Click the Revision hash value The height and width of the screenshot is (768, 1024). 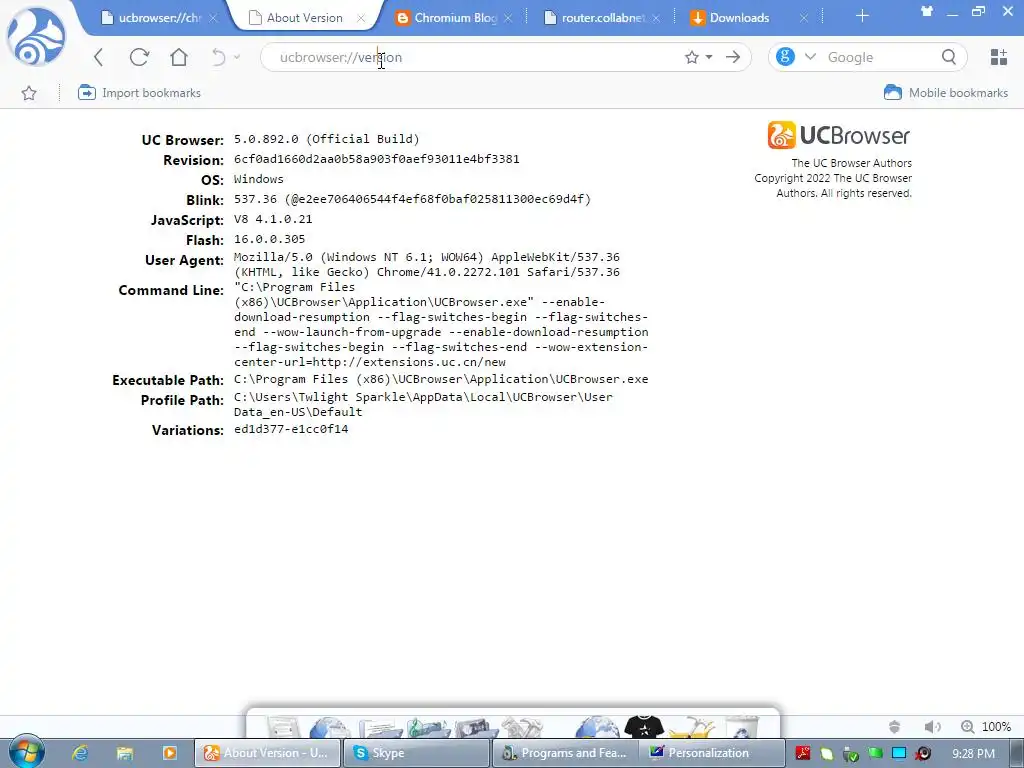point(377,159)
